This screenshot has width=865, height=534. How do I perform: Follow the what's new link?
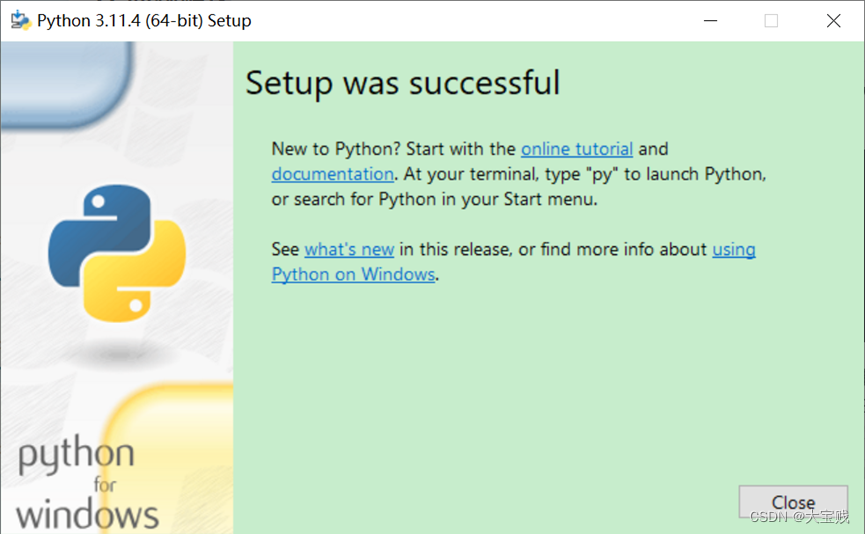pyautogui.click(x=349, y=249)
